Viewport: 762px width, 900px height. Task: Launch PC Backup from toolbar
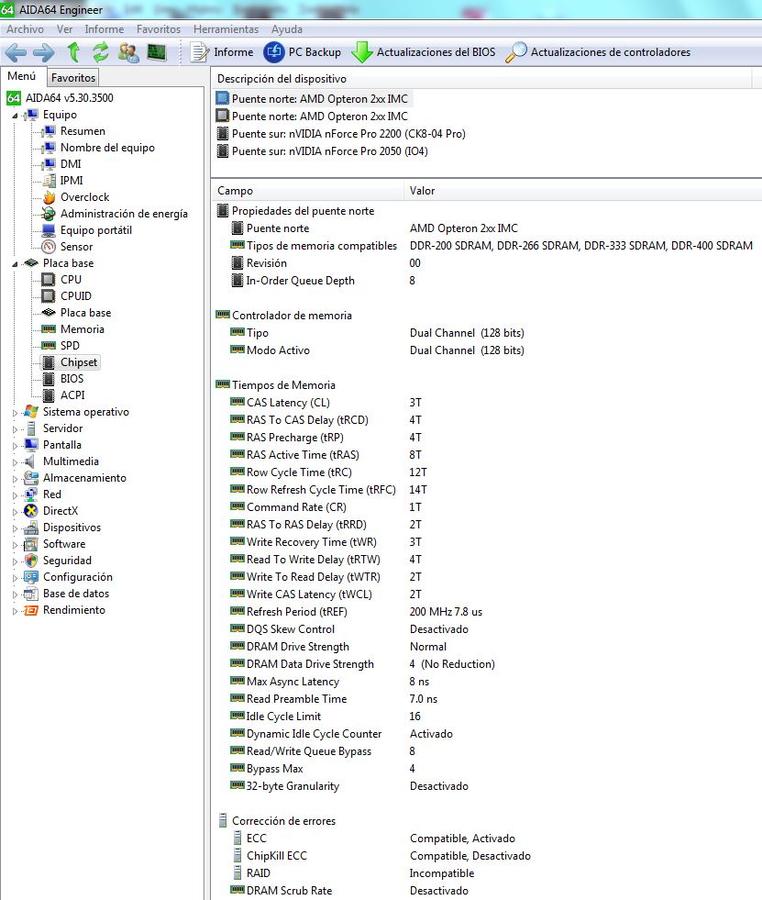(x=302, y=52)
